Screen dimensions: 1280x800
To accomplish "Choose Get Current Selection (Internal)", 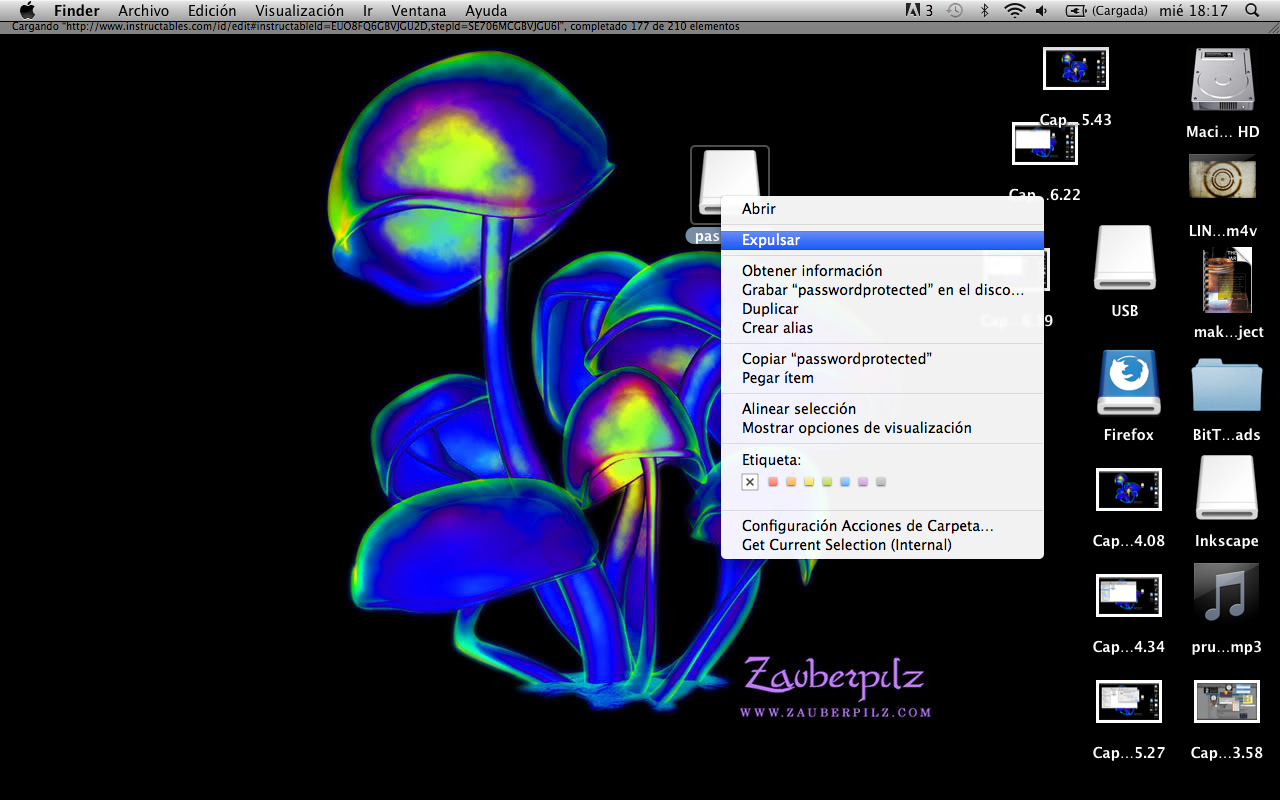I will (882, 545).
